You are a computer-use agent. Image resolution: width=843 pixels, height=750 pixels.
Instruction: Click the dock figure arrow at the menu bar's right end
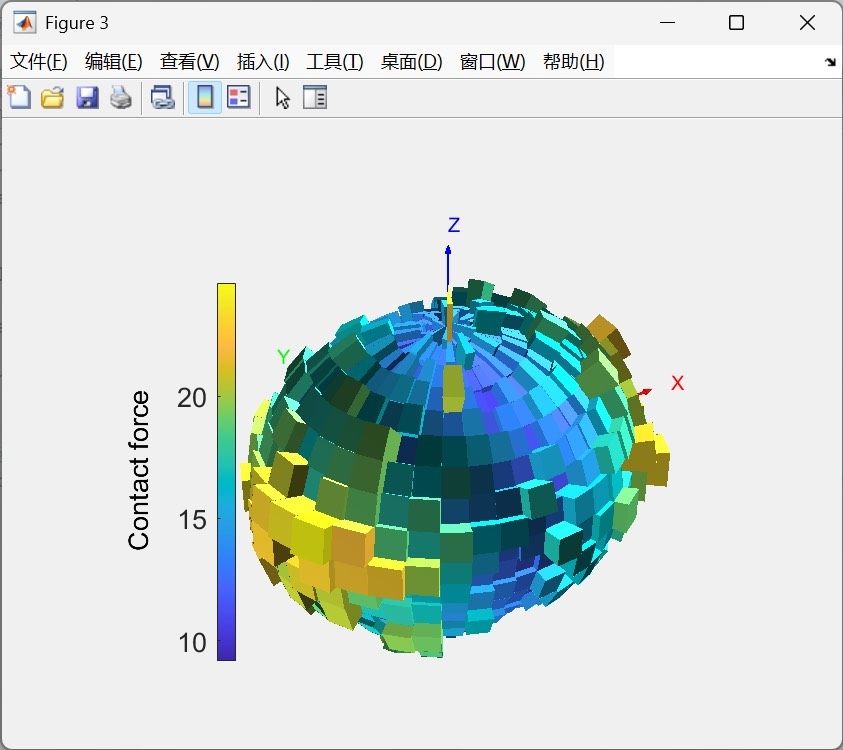click(x=829, y=62)
